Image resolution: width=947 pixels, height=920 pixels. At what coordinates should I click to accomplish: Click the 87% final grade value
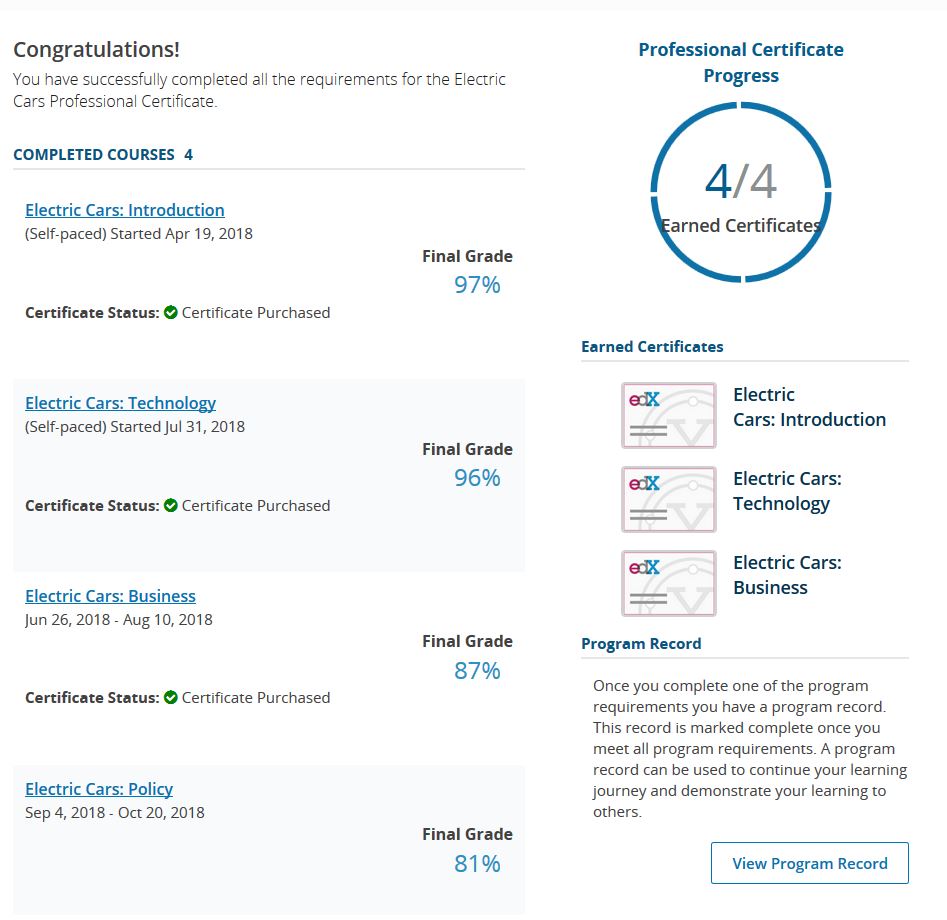(x=477, y=671)
